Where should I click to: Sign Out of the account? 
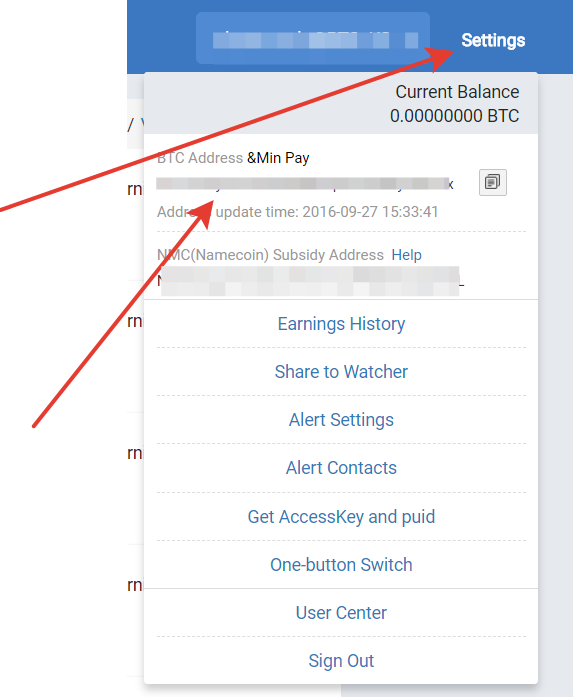(341, 661)
